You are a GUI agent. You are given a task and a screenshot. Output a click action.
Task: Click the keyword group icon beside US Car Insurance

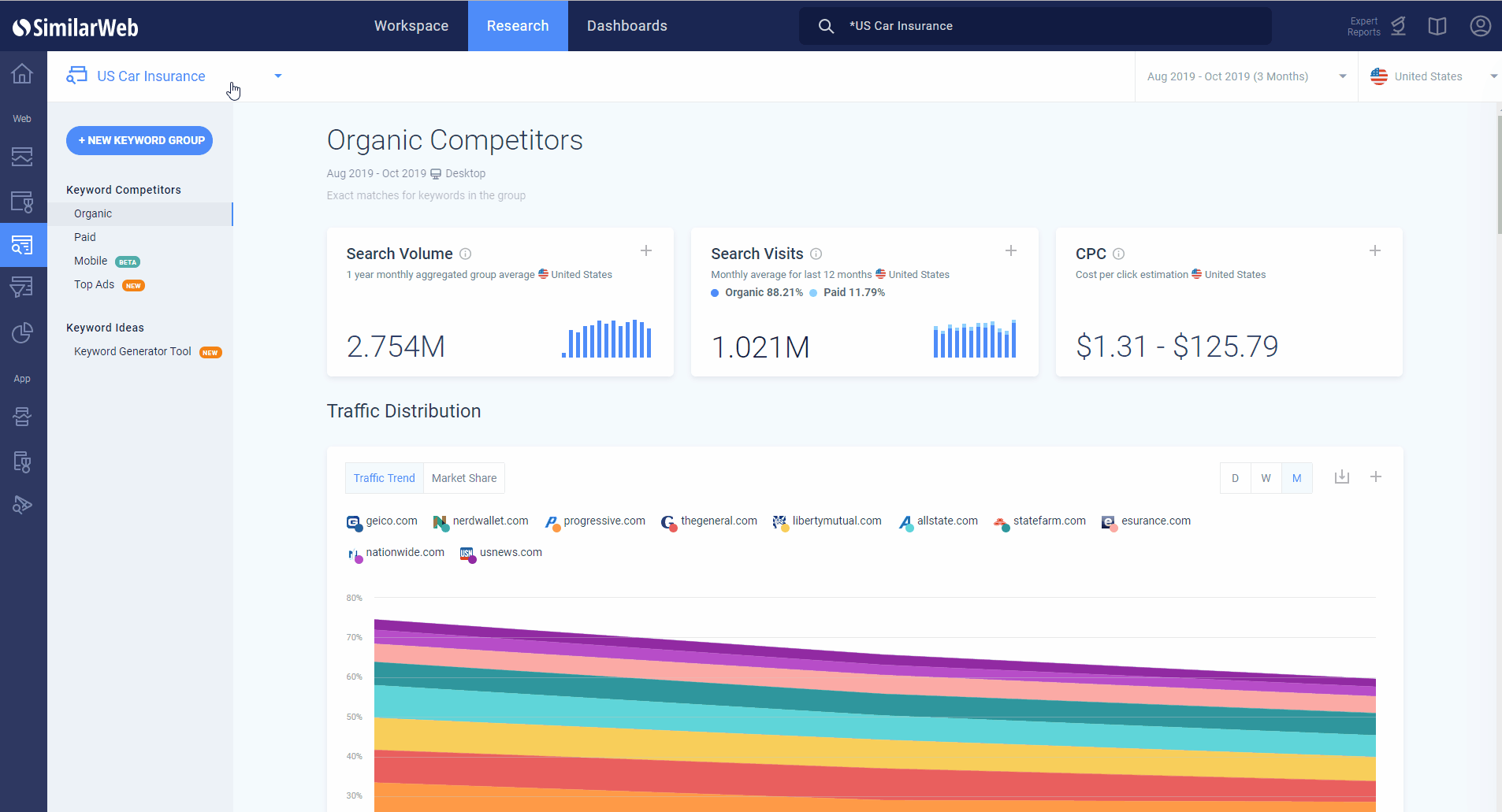(76, 76)
